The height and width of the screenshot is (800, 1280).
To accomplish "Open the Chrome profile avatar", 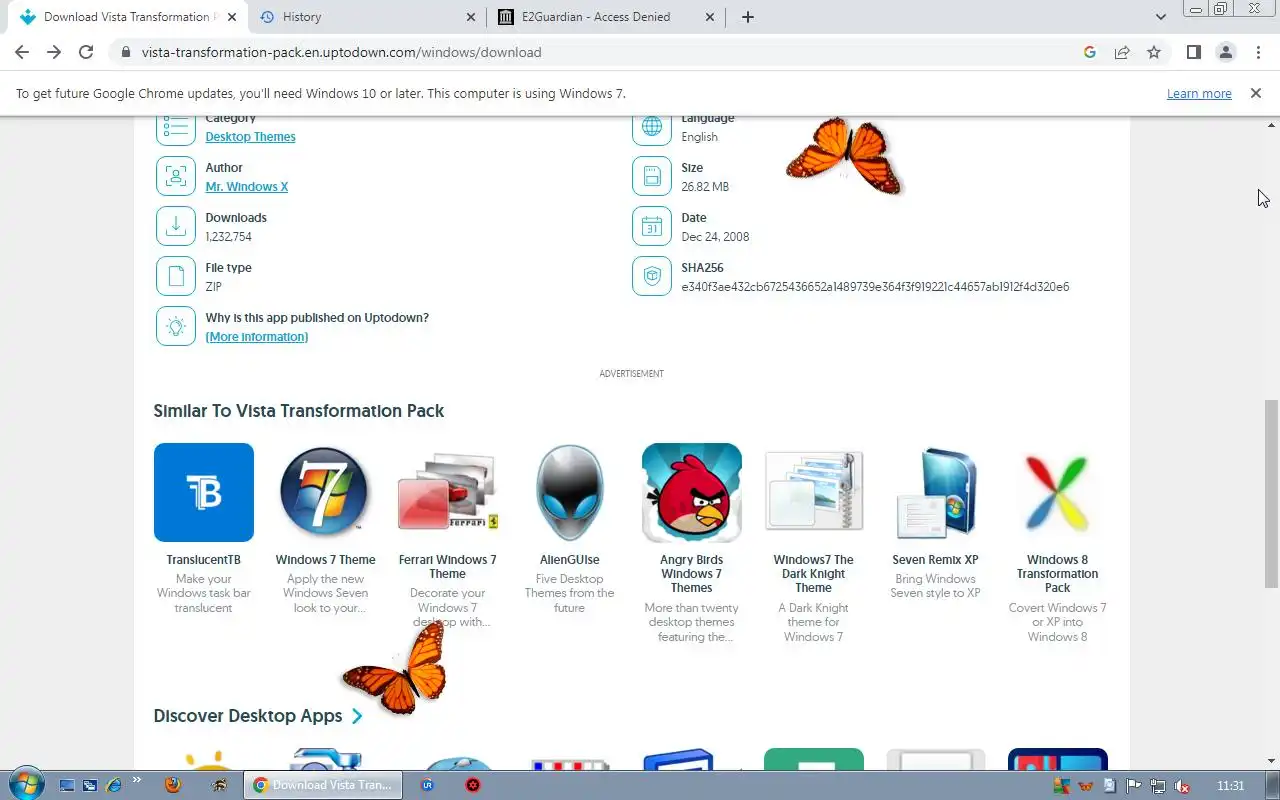I will 1225,52.
